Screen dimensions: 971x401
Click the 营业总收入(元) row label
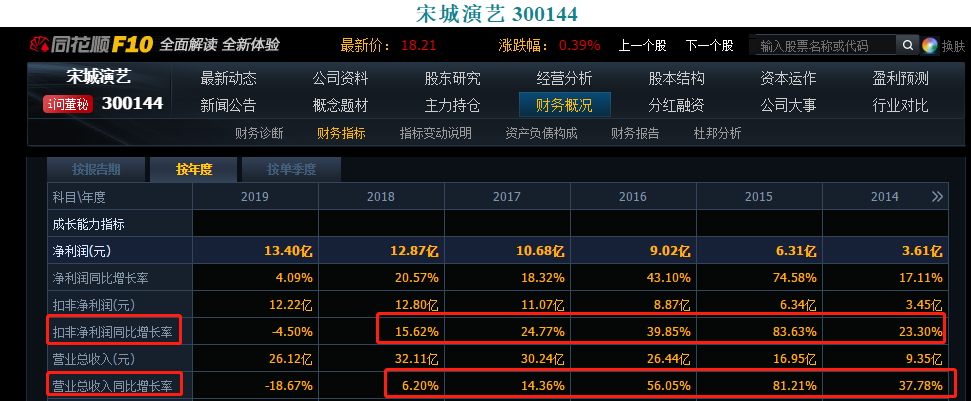(x=94, y=359)
